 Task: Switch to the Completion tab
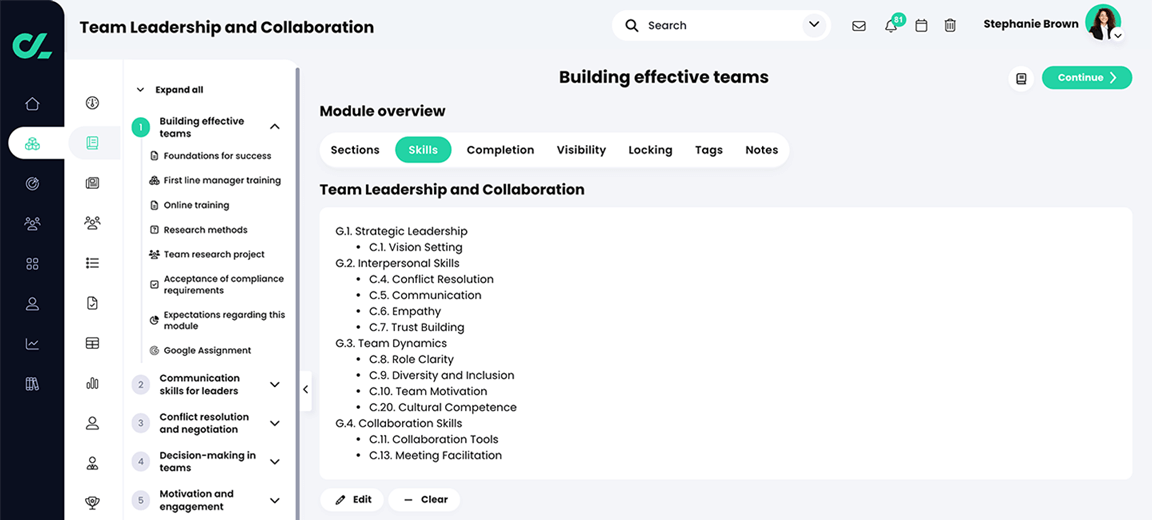pos(500,150)
